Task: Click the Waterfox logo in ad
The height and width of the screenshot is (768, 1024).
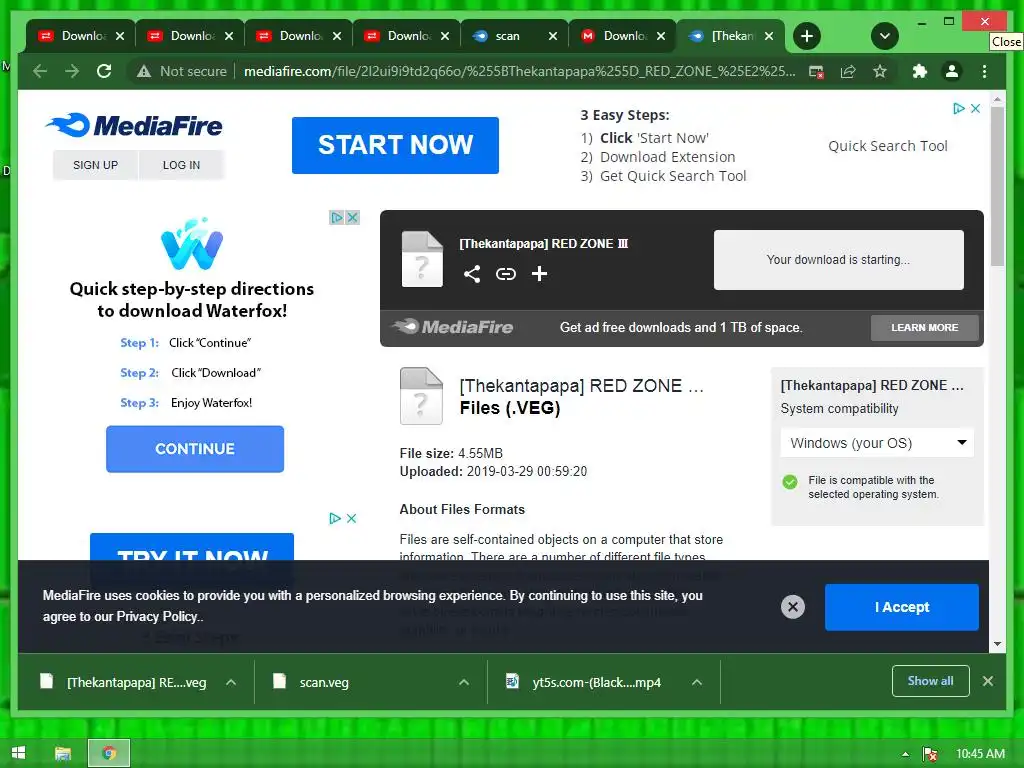Action: [192, 244]
